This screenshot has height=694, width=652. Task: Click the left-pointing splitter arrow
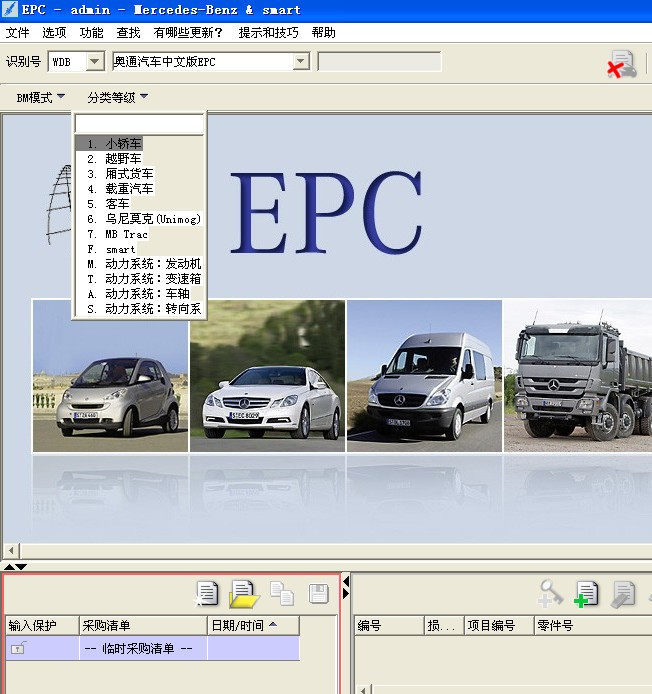point(346,581)
